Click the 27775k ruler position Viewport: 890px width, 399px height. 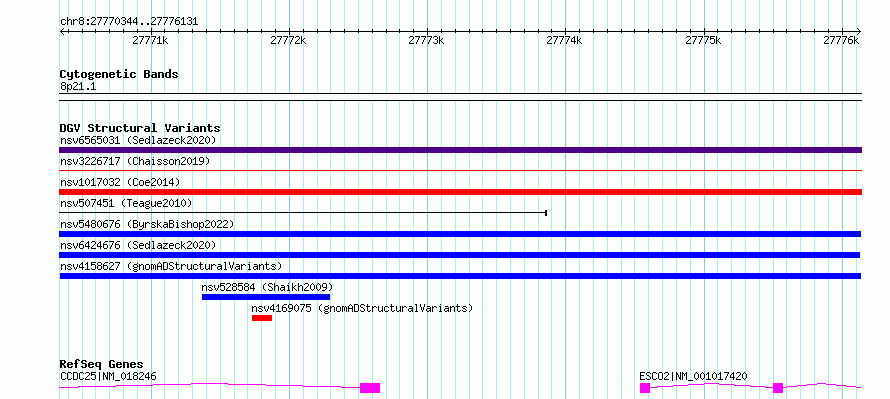703,40
